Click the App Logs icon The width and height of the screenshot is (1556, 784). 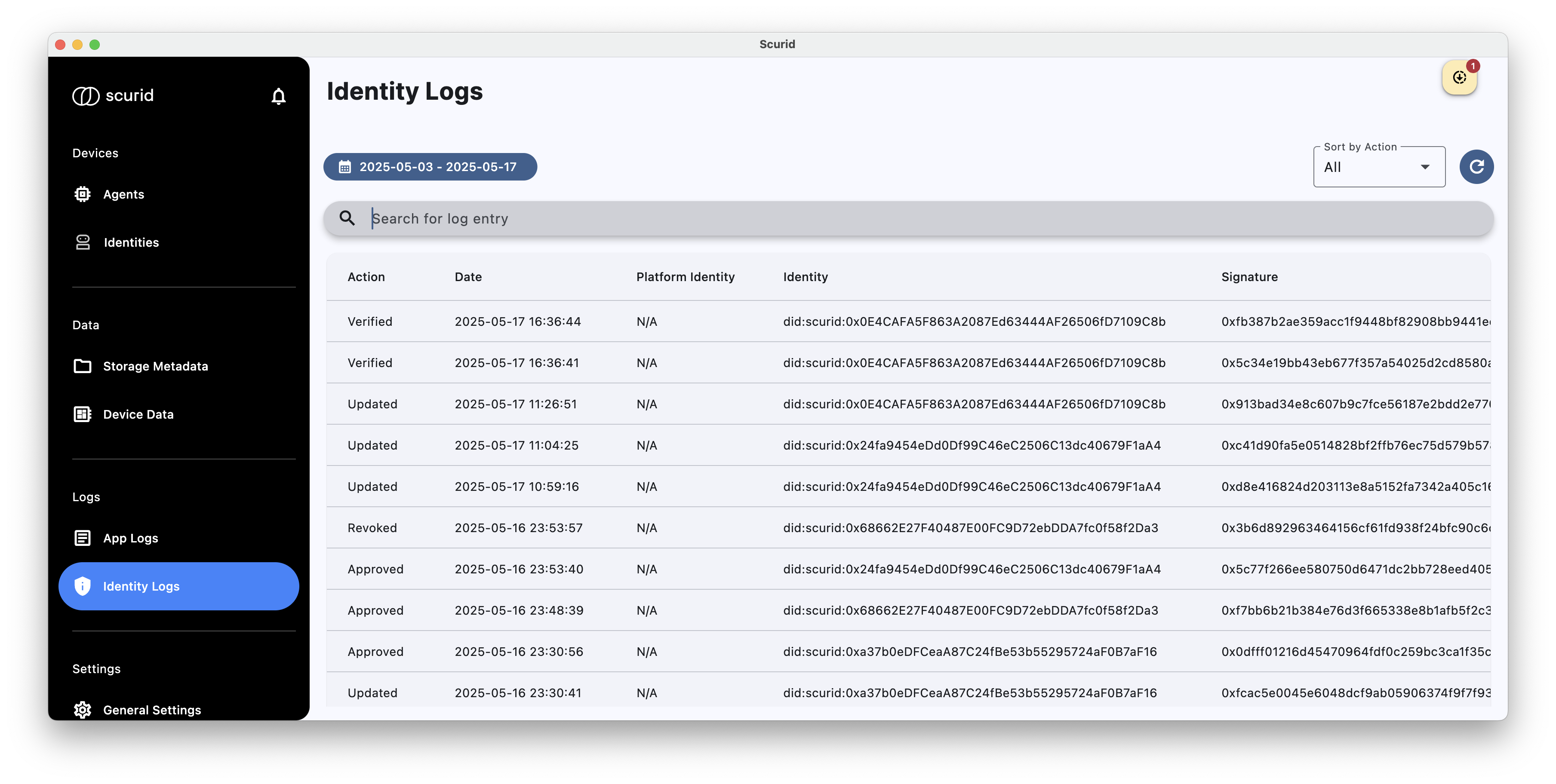83,538
